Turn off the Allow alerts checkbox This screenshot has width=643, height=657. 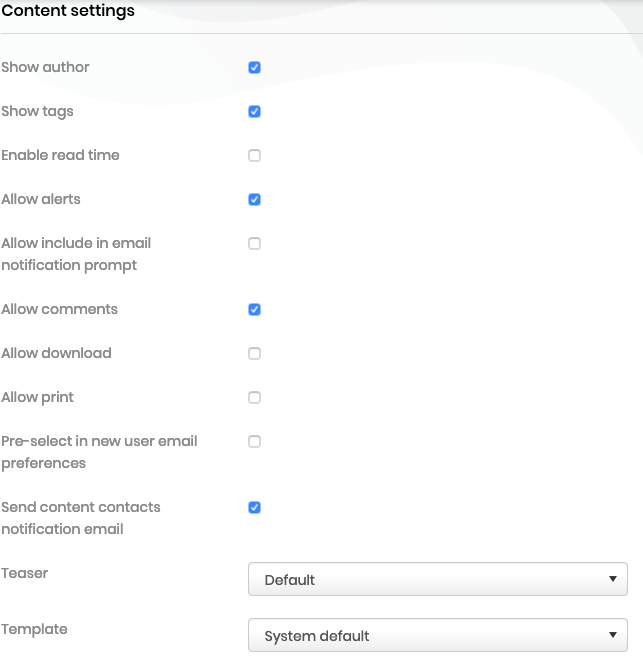(255, 200)
